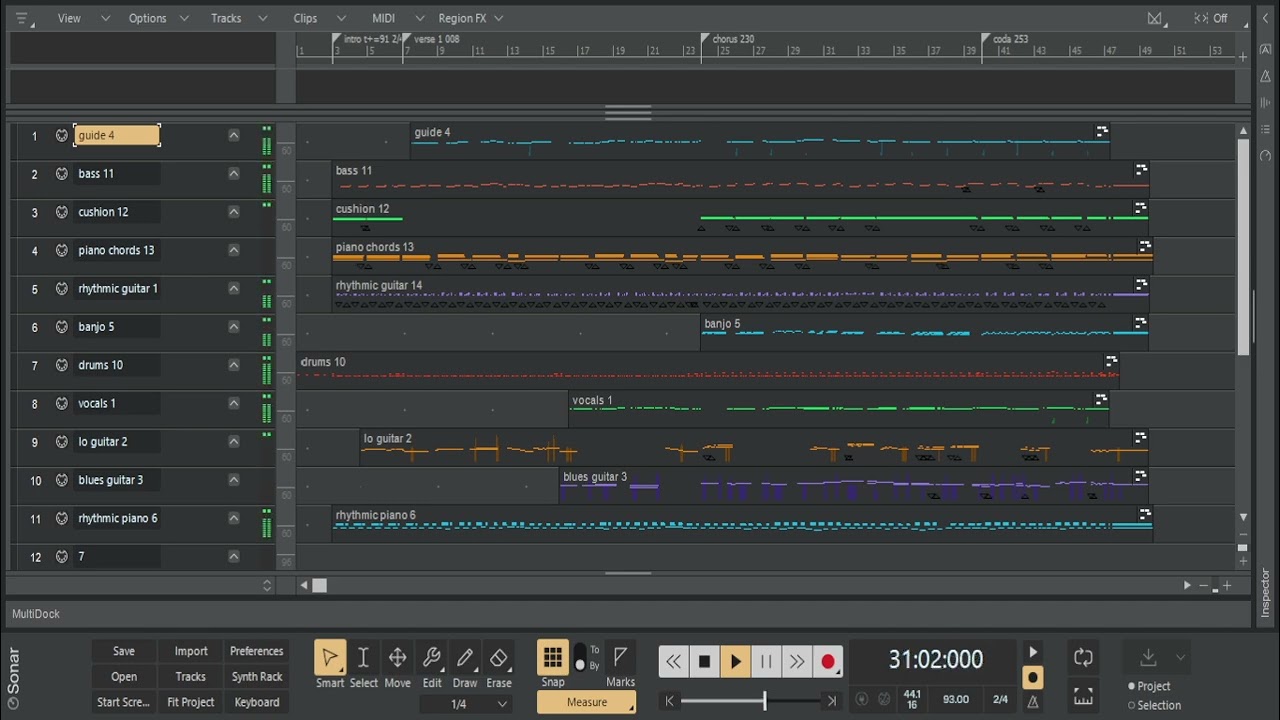This screenshot has height=720, width=1280.
Task: Stop playback
Action: (x=704, y=661)
